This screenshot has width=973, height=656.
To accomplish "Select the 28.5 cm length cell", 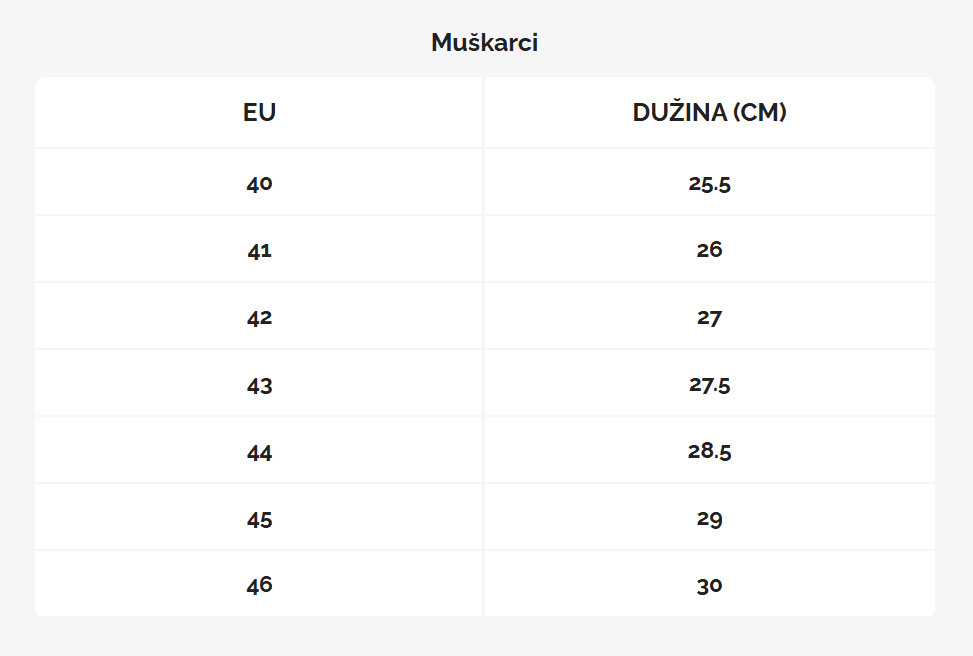I will (x=709, y=452).
